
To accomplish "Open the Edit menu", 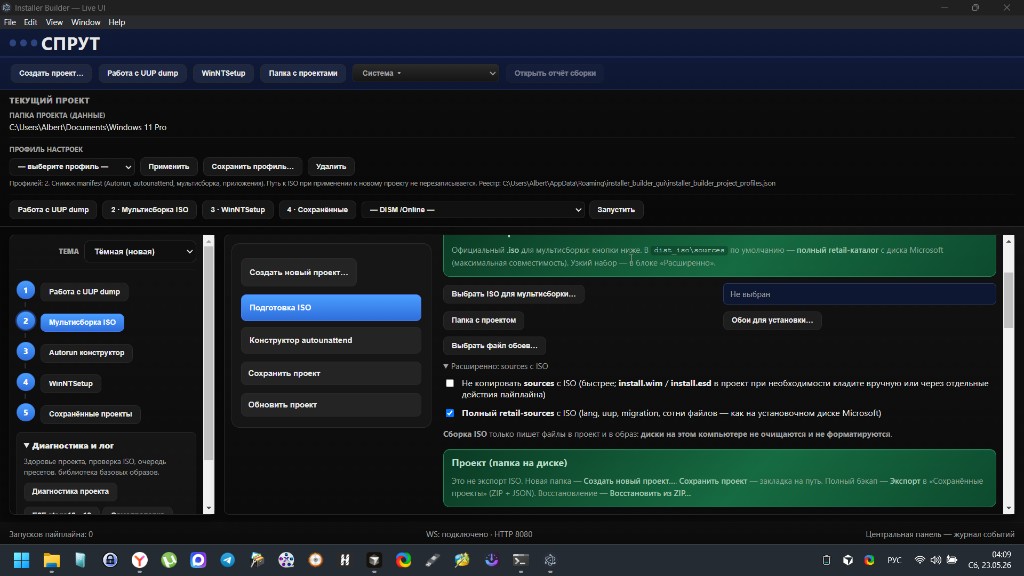I will tap(31, 22).
